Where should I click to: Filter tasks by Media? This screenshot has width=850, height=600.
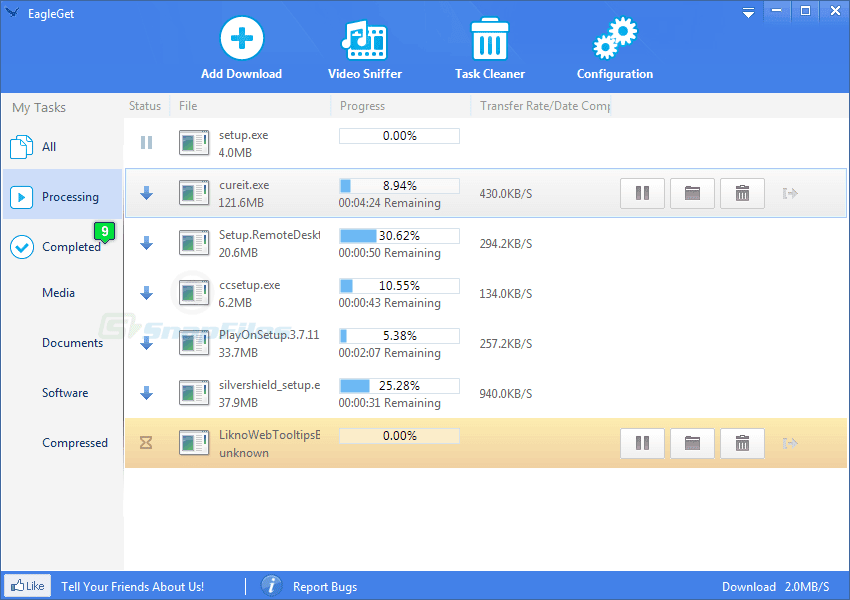tap(59, 293)
